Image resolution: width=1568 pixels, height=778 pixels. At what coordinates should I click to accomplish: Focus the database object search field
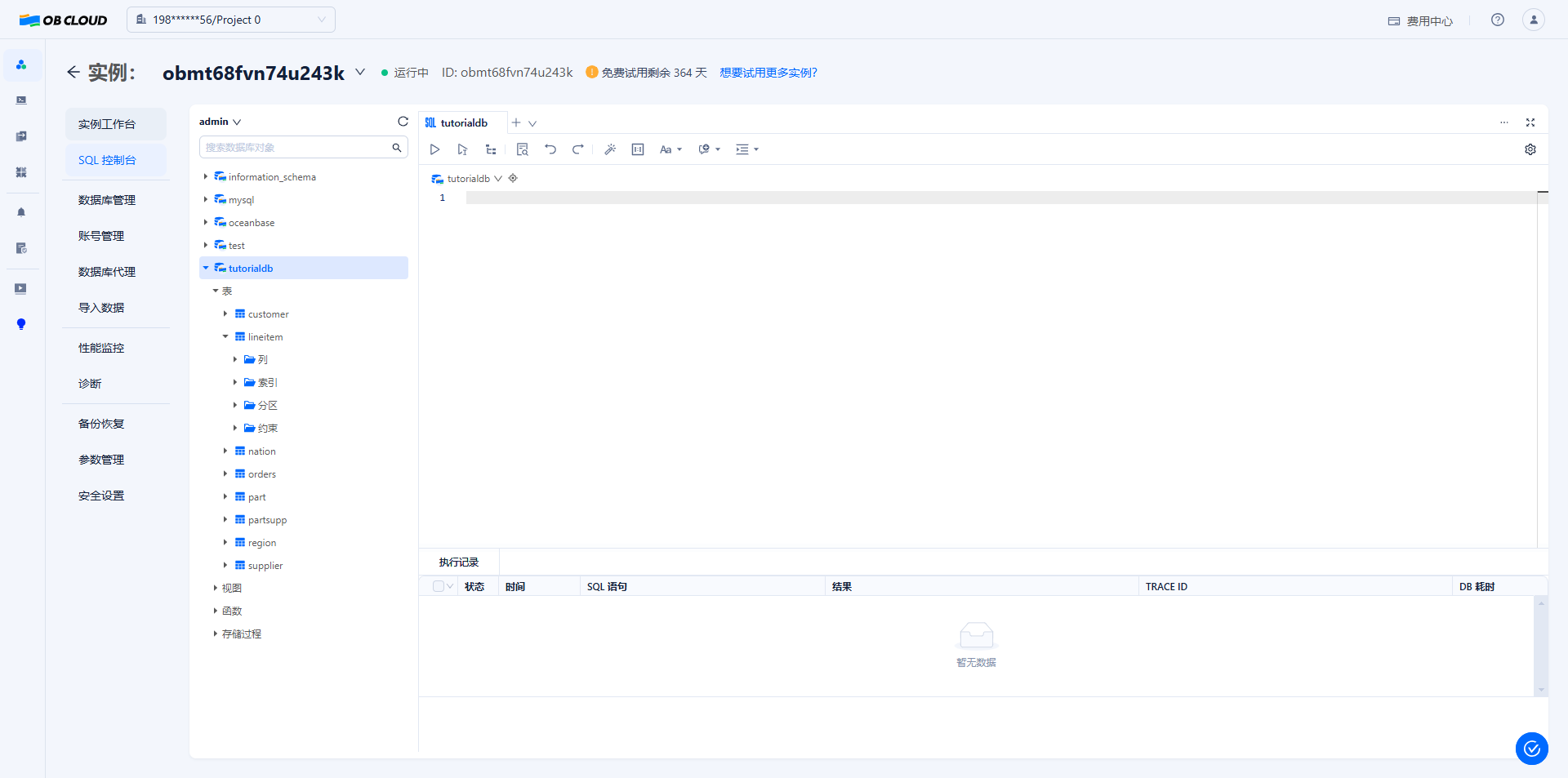(x=304, y=147)
